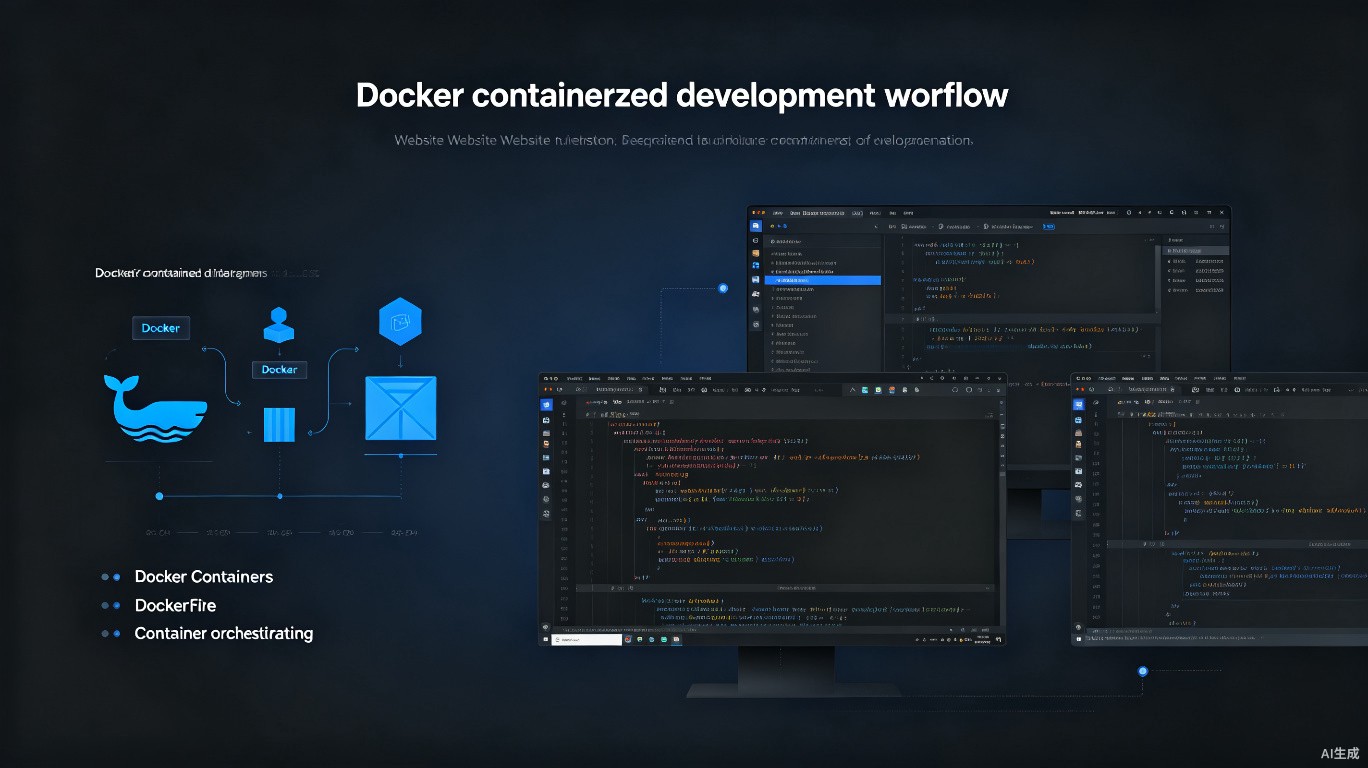The width and height of the screenshot is (1368, 768).
Task: Click the large blue envelope-style box icon
Action: click(x=400, y=408)
